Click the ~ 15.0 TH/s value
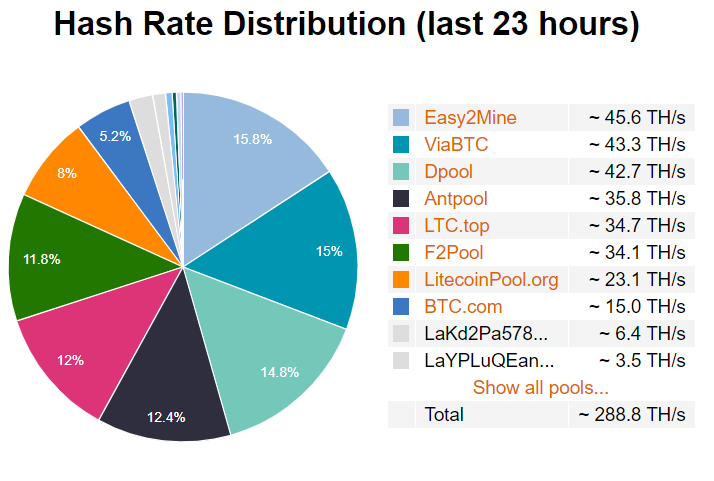 637,307
